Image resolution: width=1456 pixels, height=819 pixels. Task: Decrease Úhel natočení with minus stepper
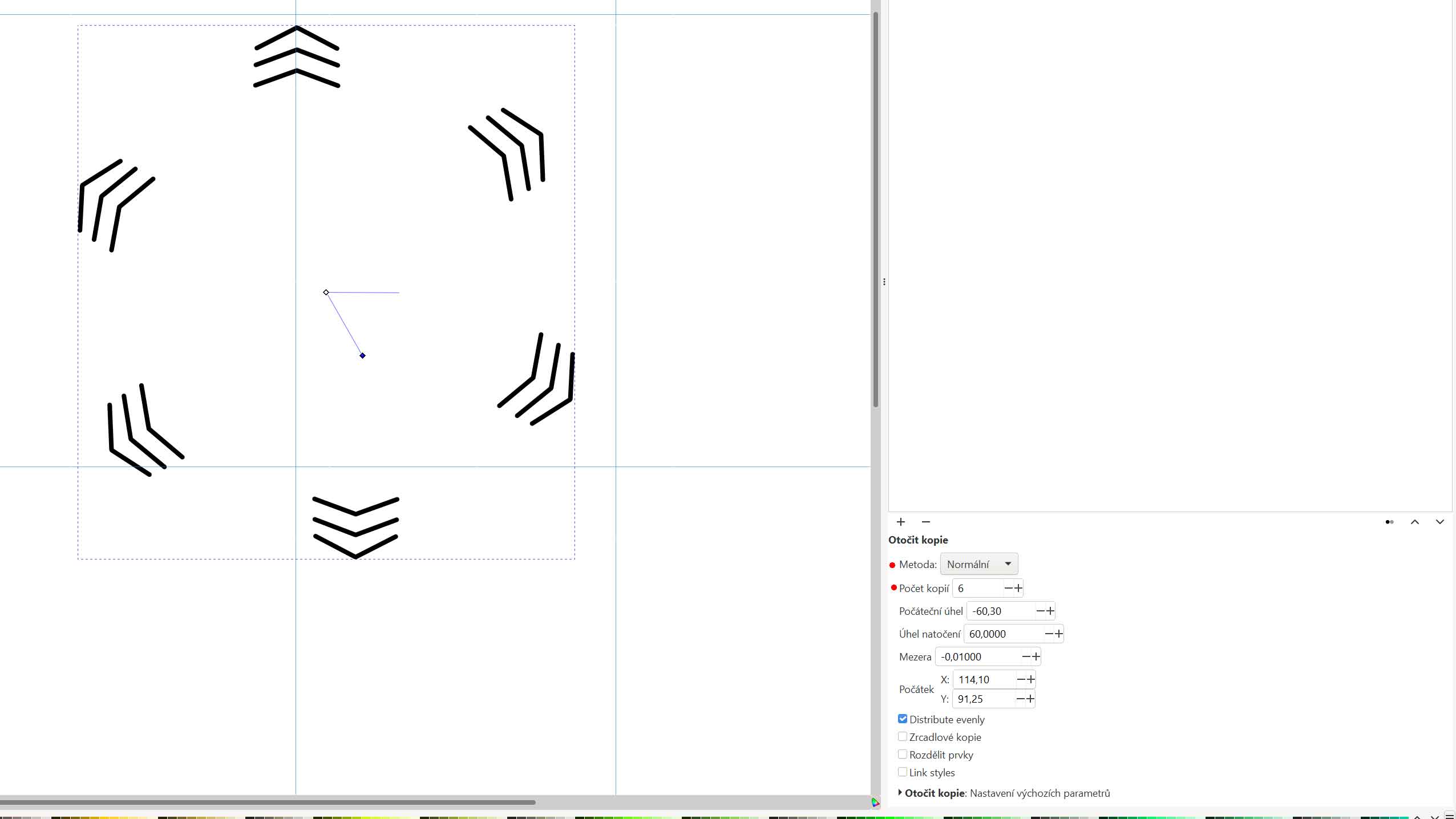[x=1049, y=634]
